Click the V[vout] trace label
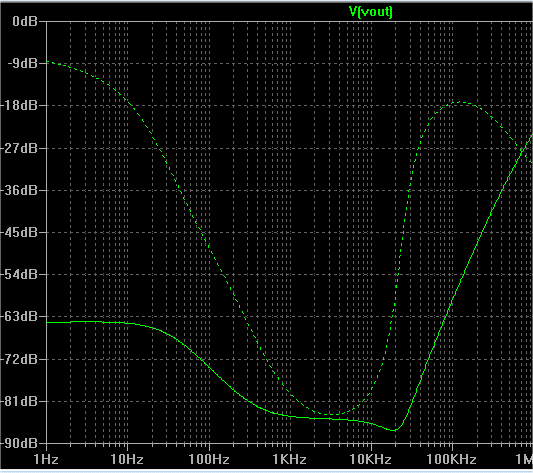This screenshot has height=473, width=533. coord(371,12)
